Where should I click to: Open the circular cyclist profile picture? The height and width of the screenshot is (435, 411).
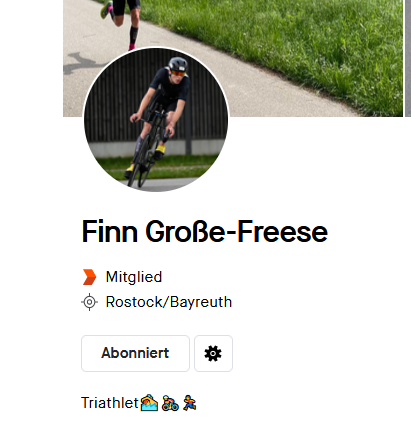pos(156,120)
